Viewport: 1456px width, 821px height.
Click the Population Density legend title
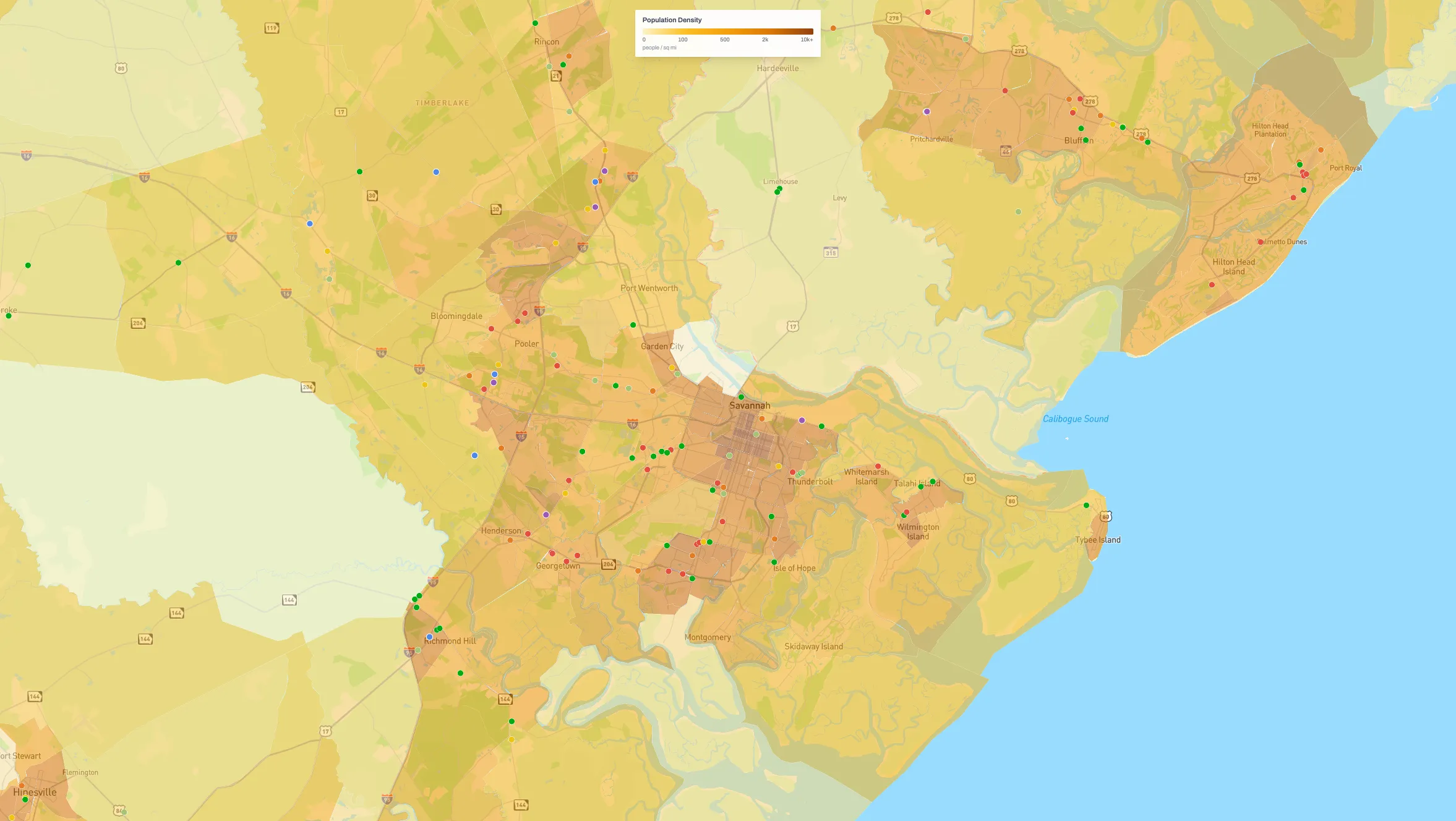pos(672,20)
